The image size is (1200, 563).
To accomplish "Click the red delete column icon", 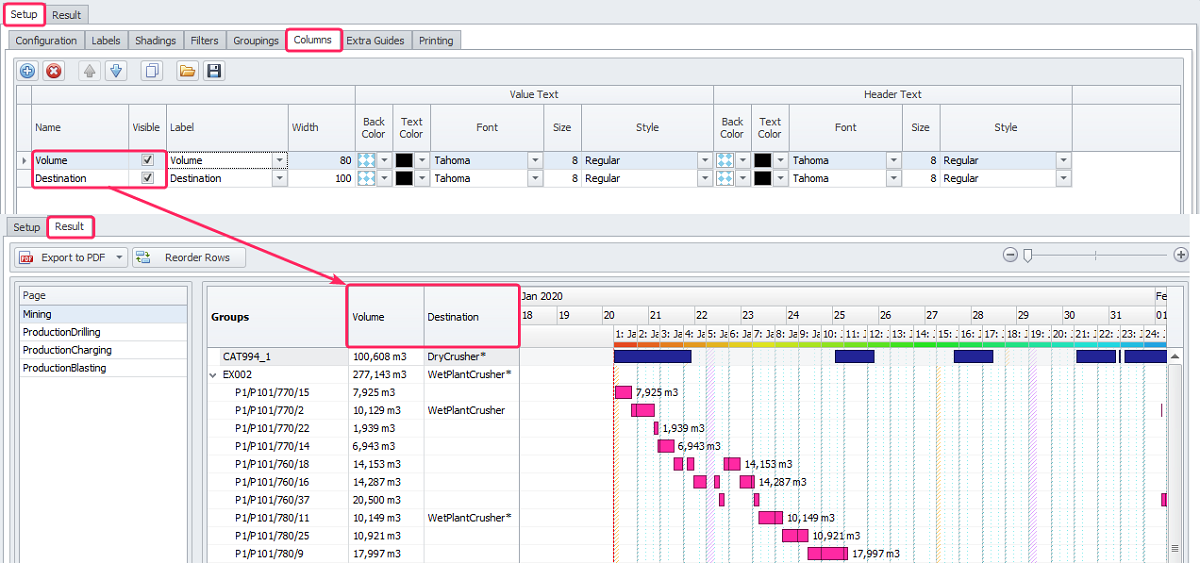I will 54,71.
